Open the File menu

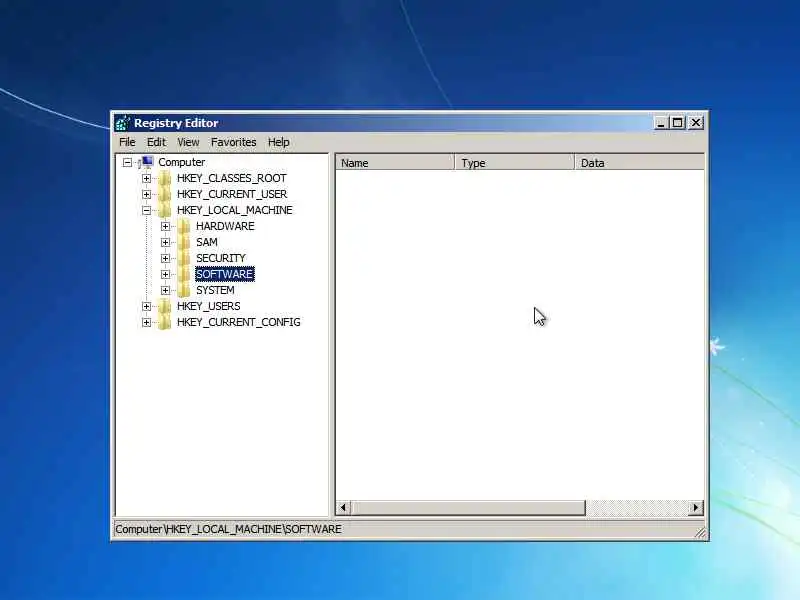[127, 142]
